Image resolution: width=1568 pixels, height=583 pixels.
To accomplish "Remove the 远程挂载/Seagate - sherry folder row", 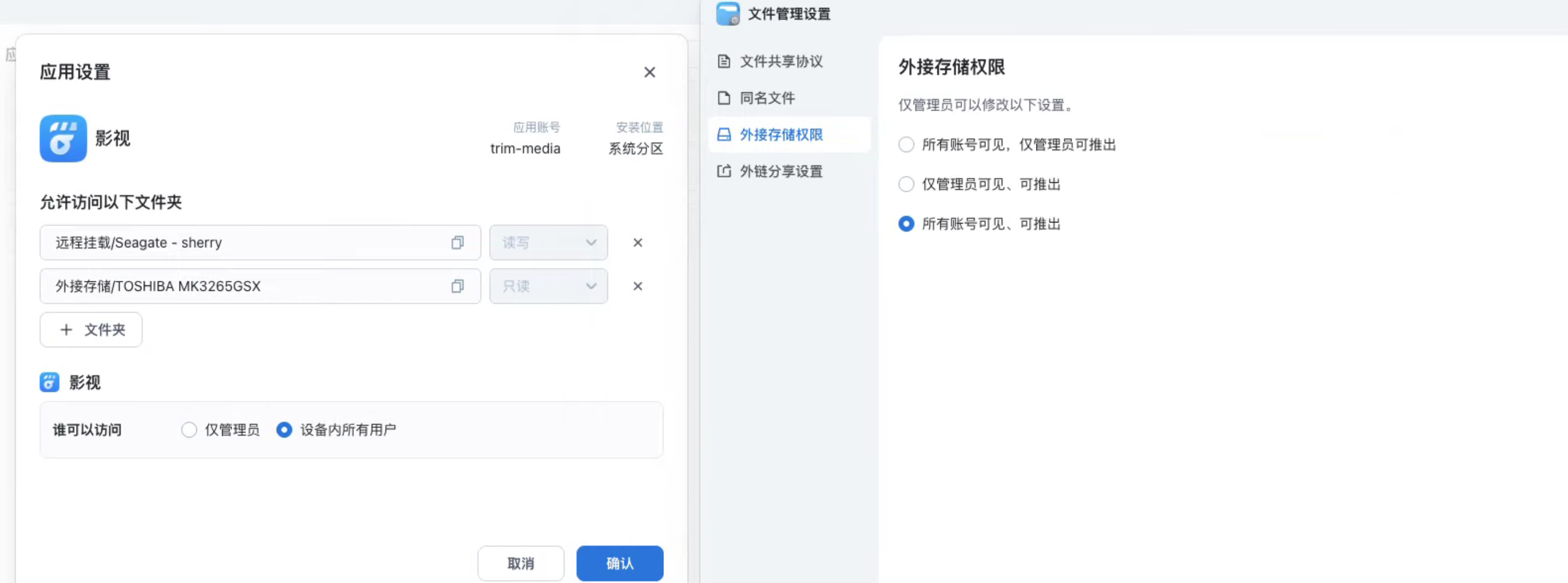I will click(x=637, y=243).
